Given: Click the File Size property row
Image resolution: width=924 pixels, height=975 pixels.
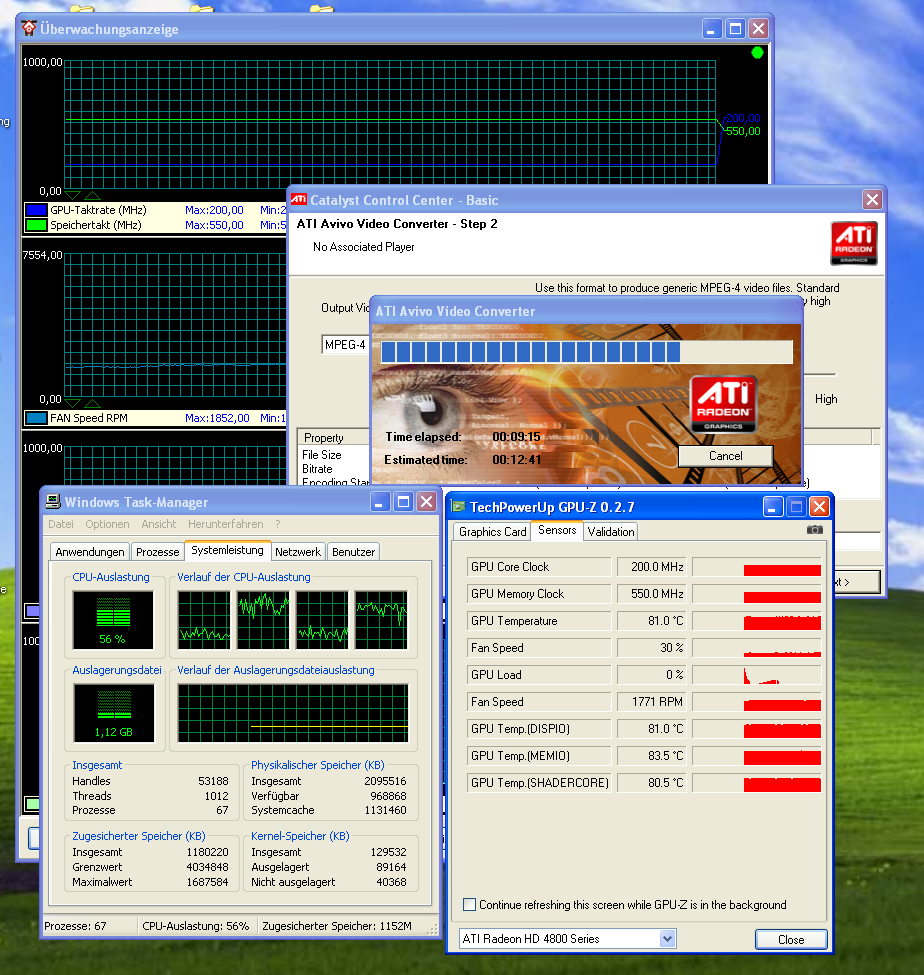Looking at the screenshot, I should point(334,455).
